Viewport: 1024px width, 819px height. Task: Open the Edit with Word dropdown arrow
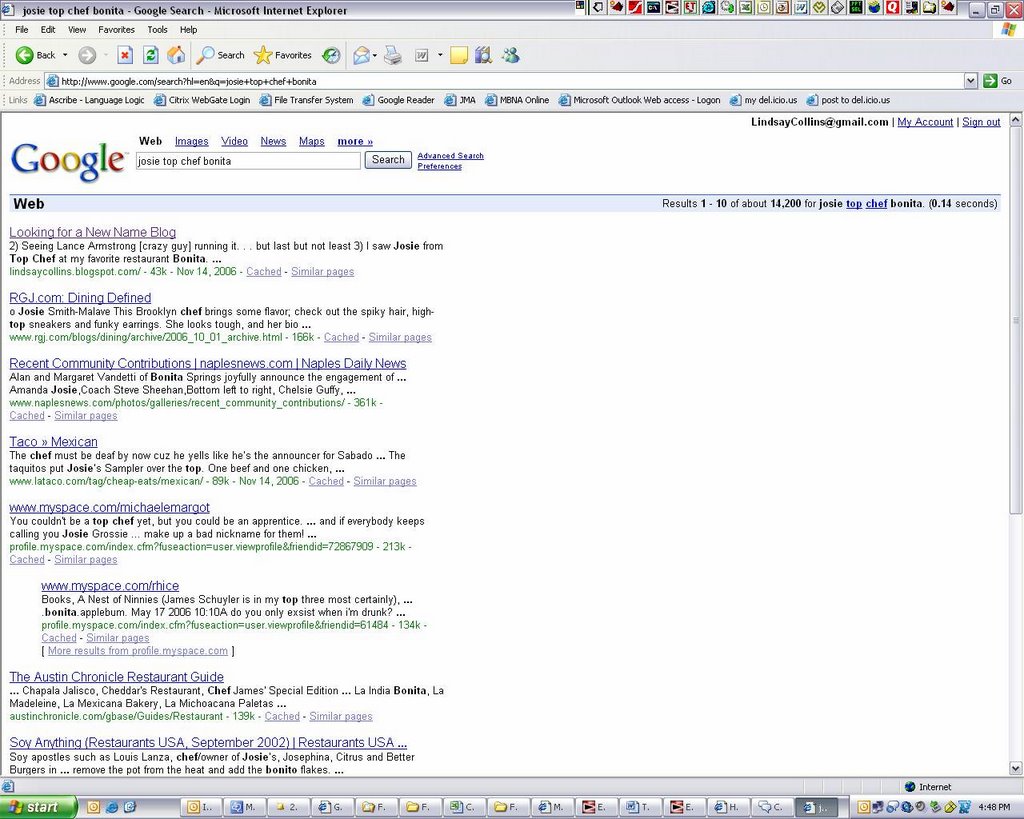coord(440,56)
